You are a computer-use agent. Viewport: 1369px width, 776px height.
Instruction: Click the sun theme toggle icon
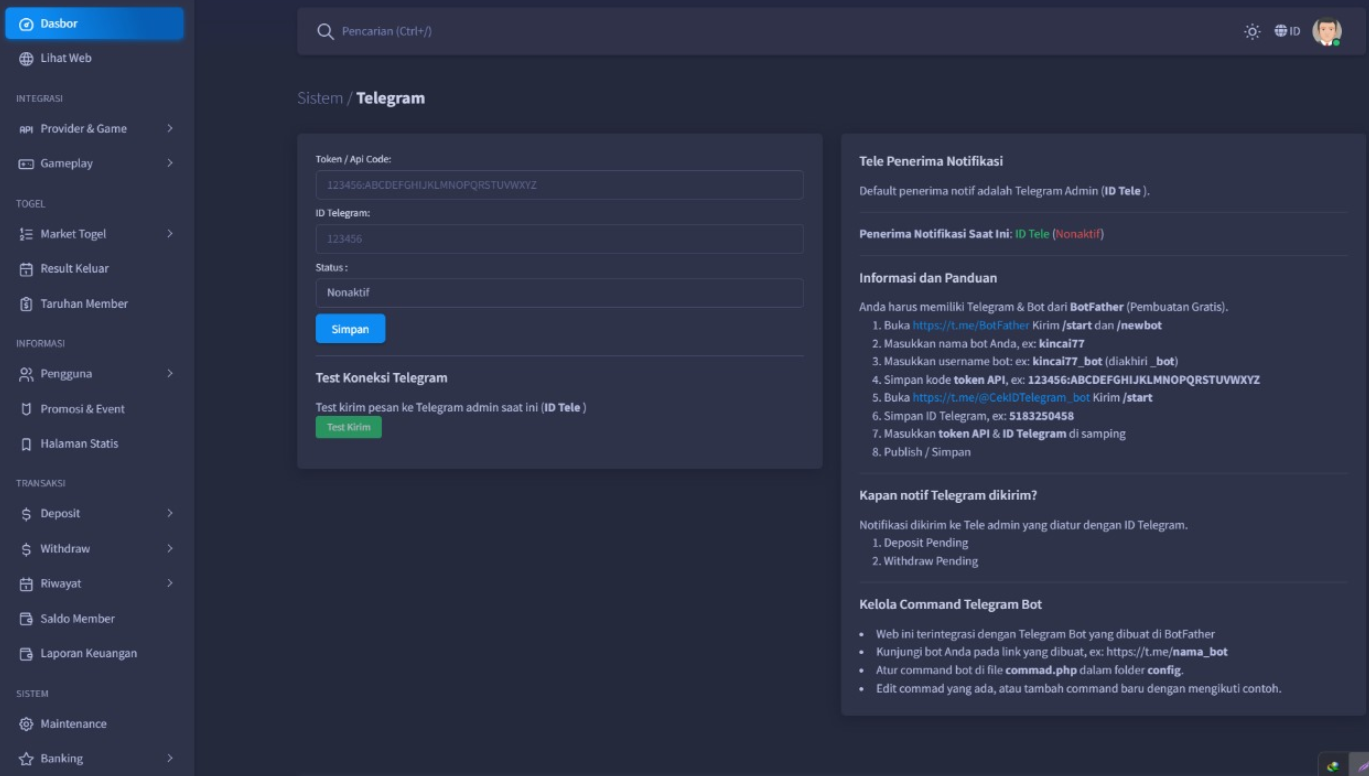[1252, 31]
